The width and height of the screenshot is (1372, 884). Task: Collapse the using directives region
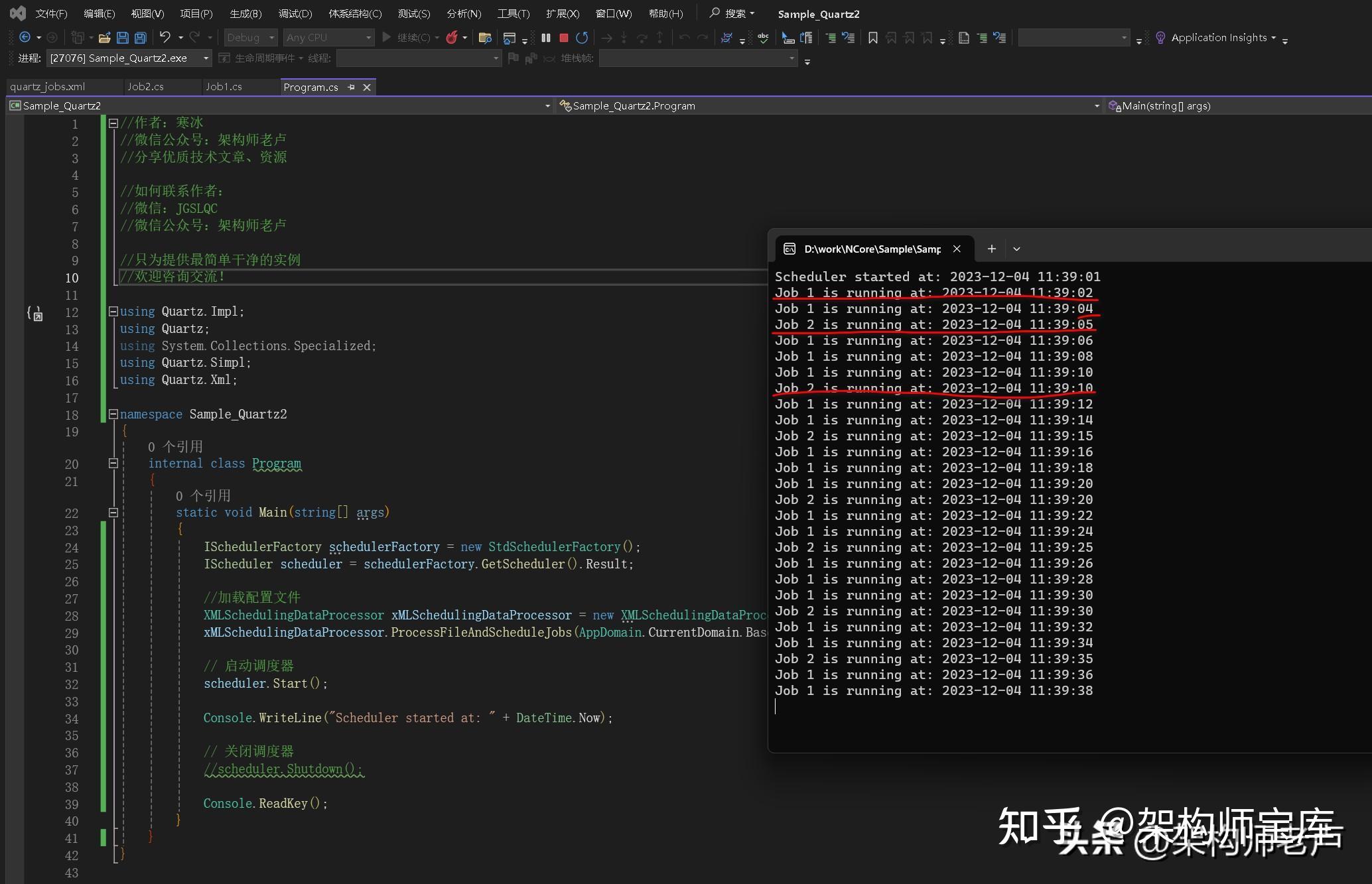[x=113, y=311]
